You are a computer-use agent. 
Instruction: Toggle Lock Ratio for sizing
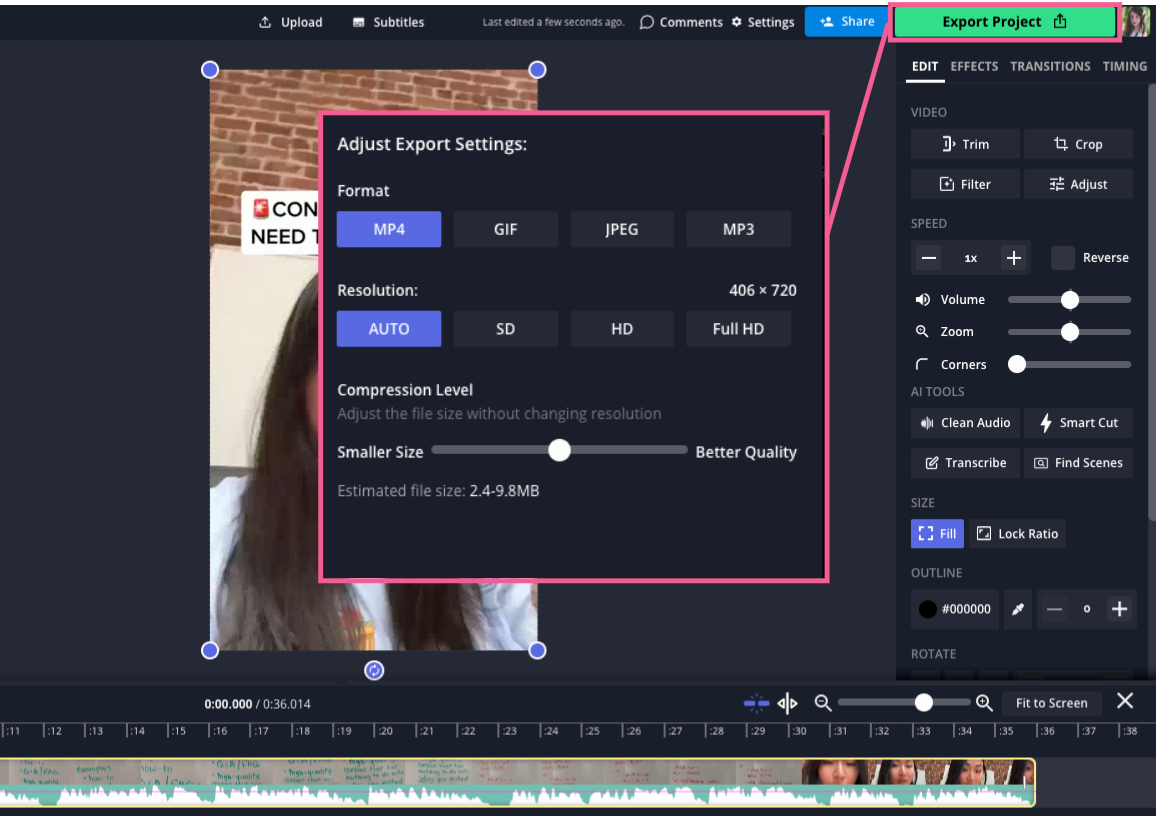pyautogui.click(x=1017, y=533)
